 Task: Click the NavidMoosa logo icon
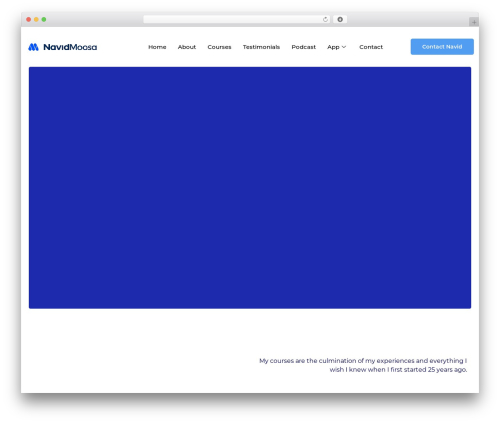pos(33,47)
